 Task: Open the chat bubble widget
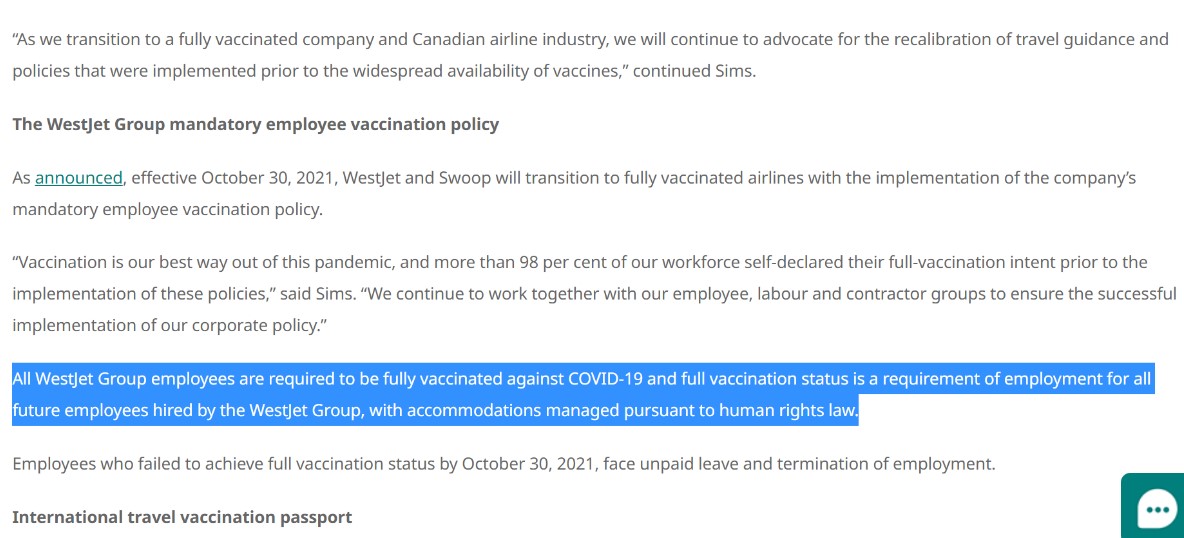1155,507
